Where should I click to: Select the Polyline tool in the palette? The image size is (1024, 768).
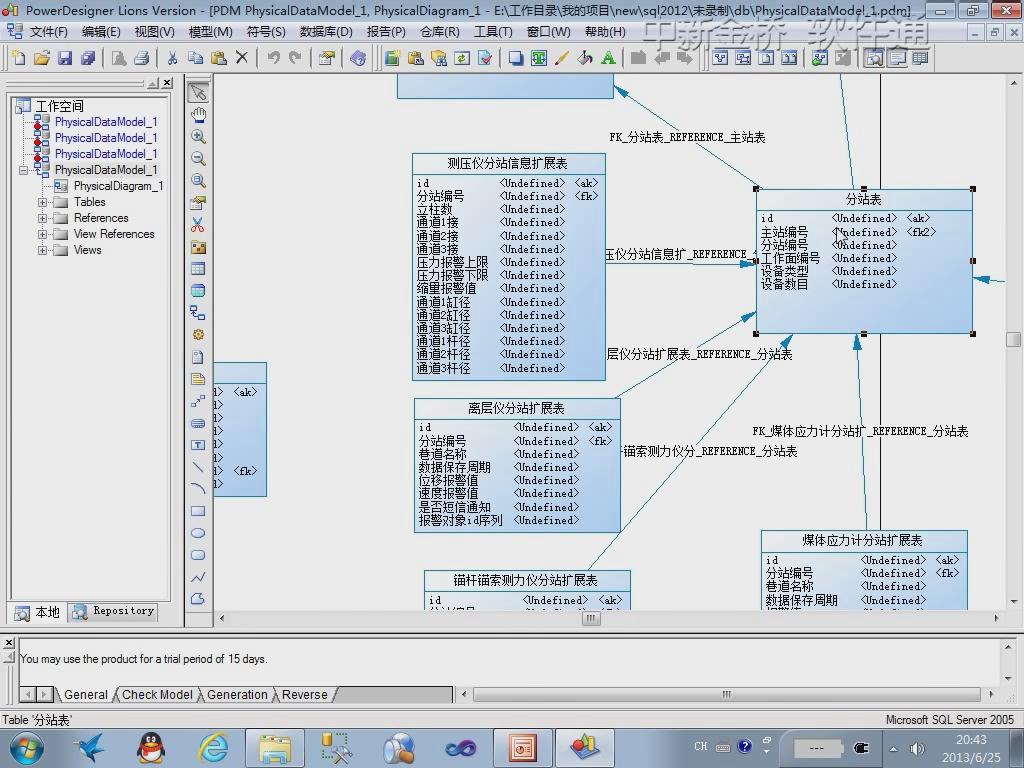[x=198, y=577]
